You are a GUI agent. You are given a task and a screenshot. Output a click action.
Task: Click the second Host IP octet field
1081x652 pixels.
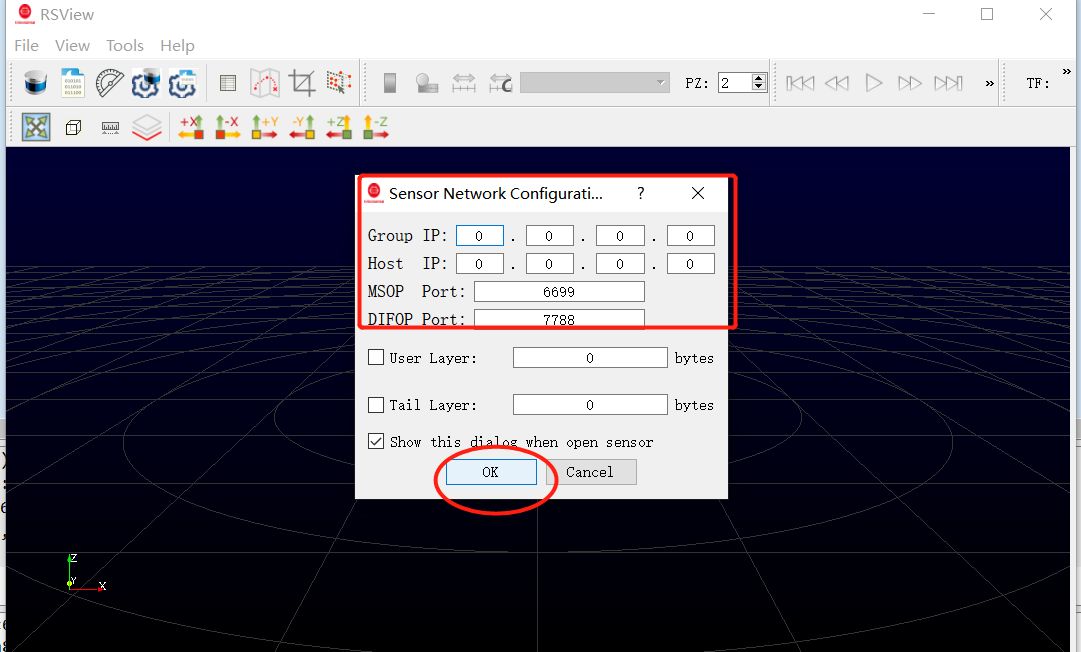[x=549, y=264]
